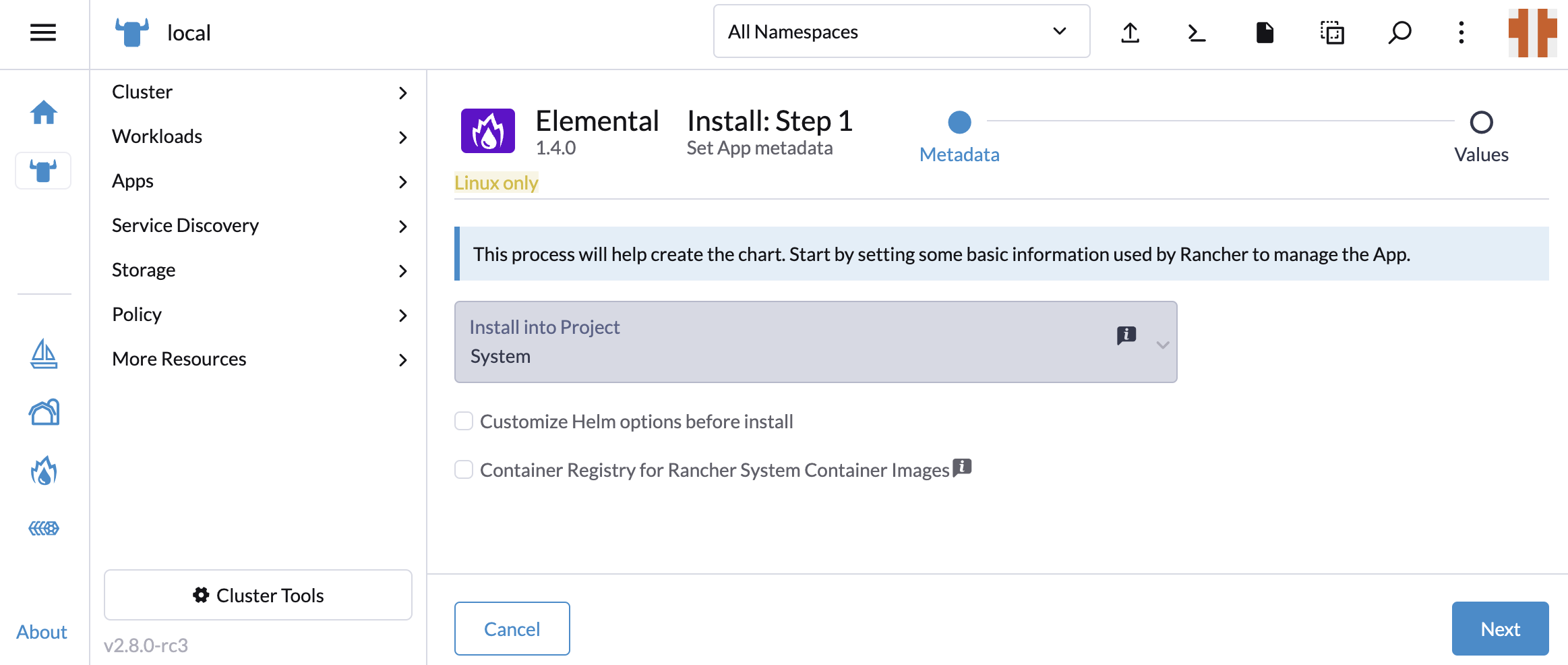
Task: Select Storage in side navigation
Action: click(x=144, y=270)
